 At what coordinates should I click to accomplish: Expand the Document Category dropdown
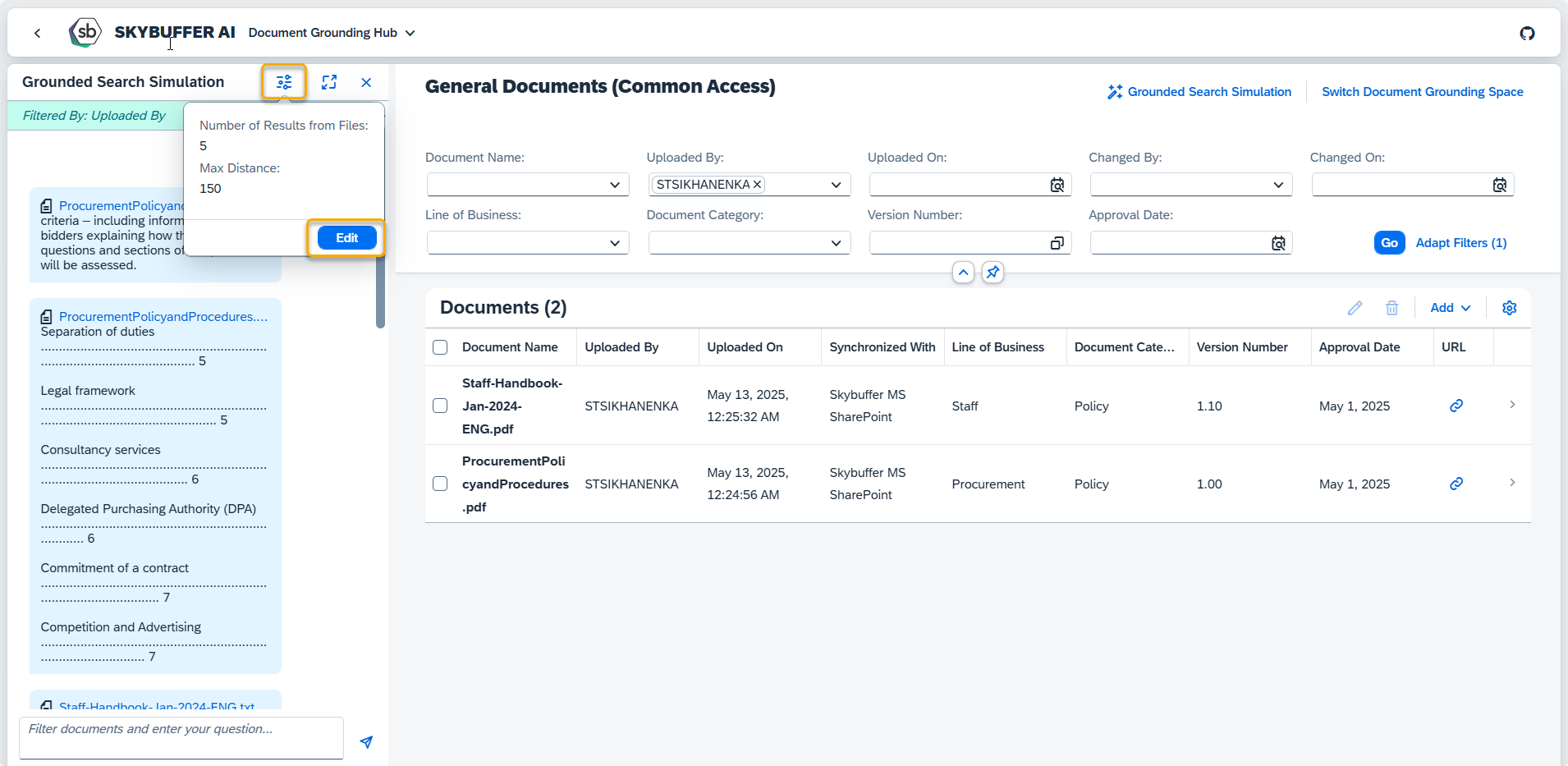click(836, 243)
